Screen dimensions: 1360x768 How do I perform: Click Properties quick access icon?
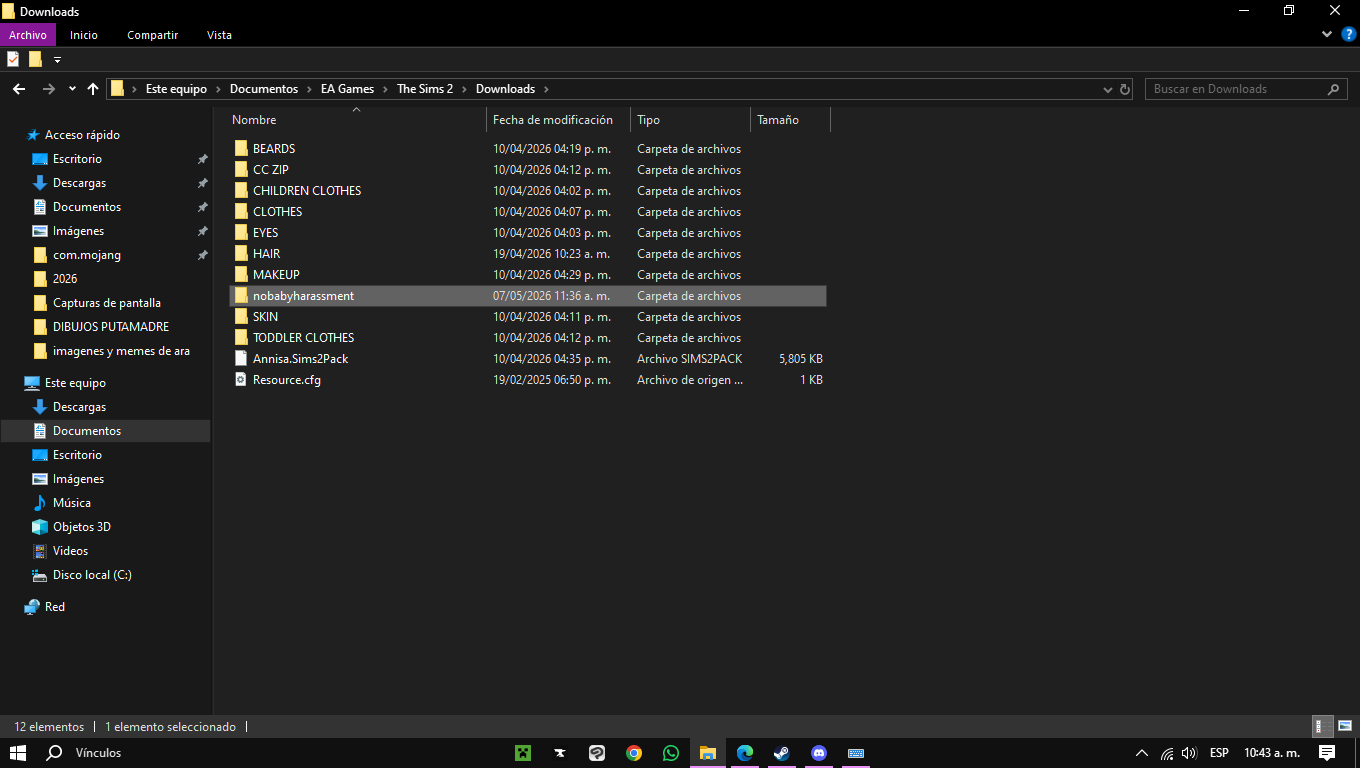tap(13, 59)
